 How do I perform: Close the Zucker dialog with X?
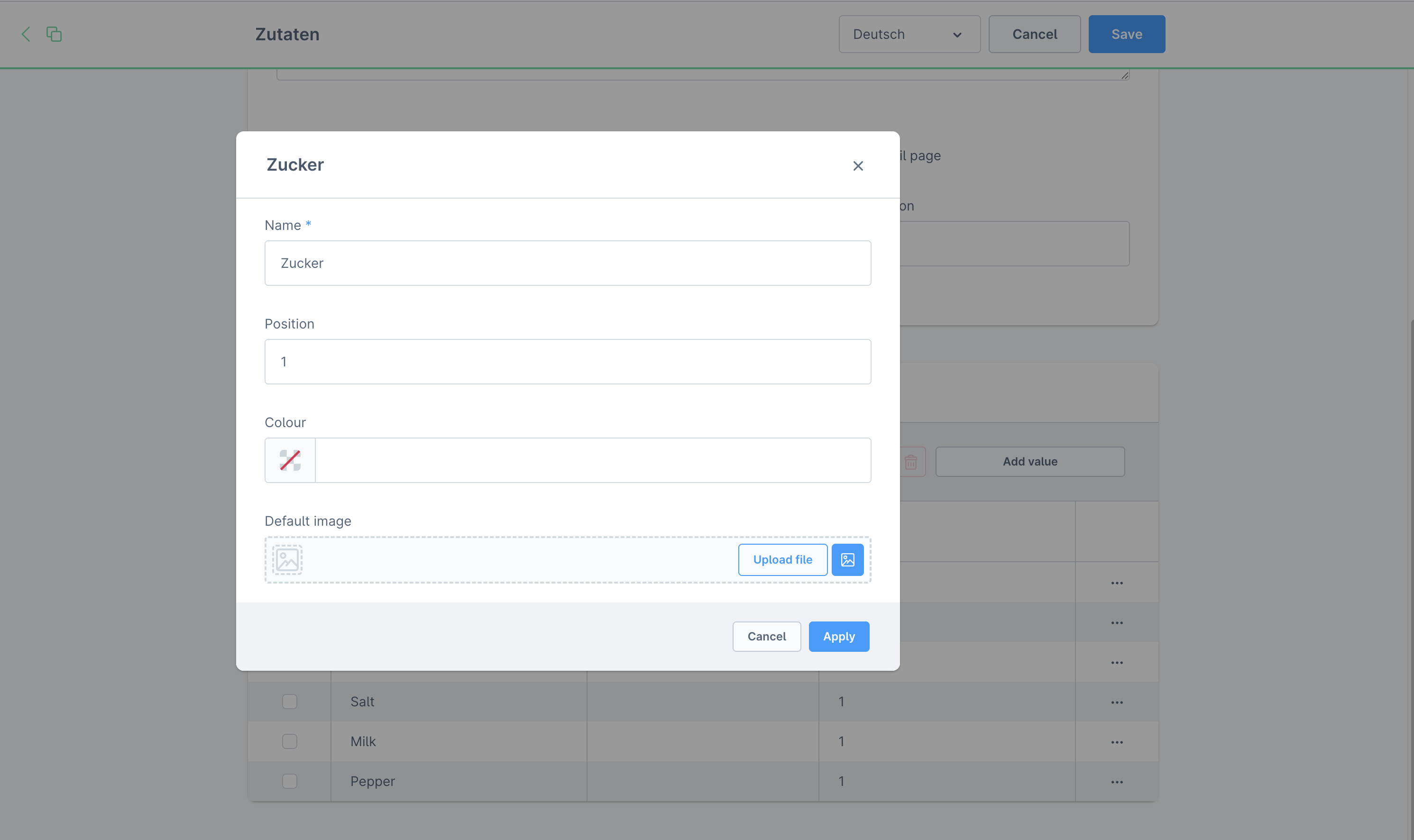click(x=858, y=166)
